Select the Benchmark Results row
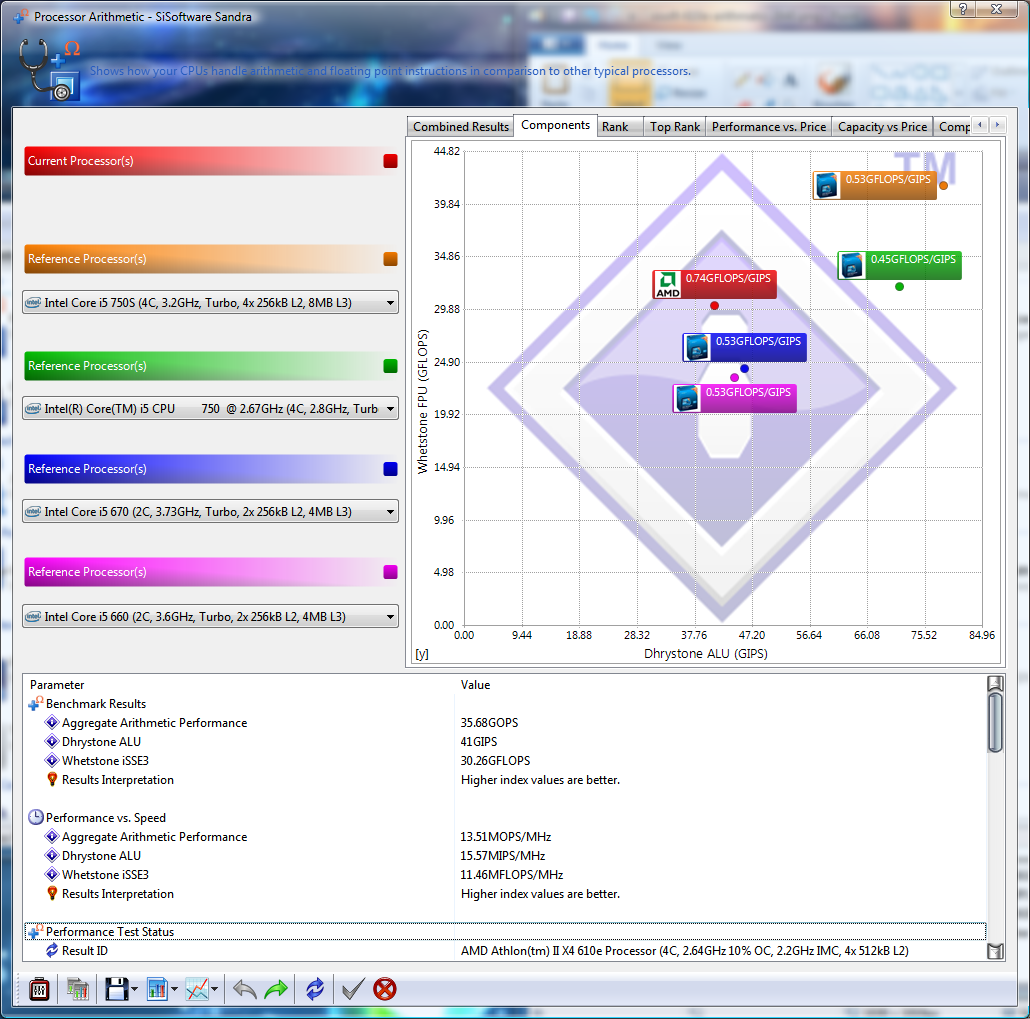Screen dimensions: 1030x1019 click(504, 704)
